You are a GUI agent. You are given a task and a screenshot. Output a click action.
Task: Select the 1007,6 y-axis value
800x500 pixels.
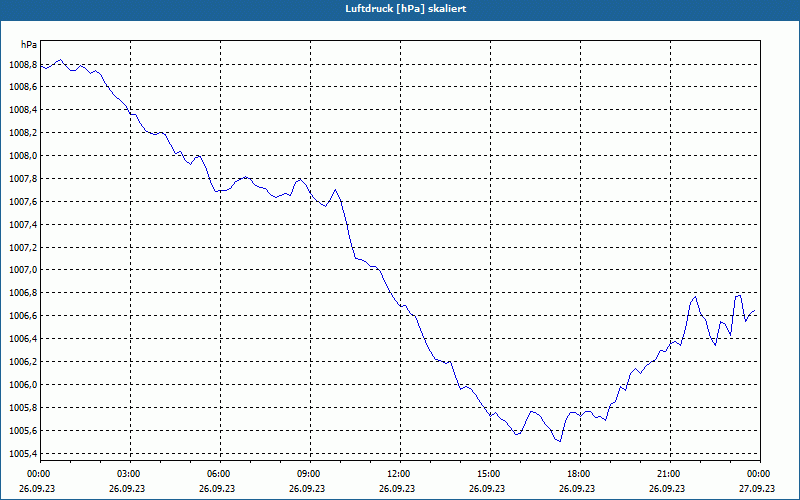(x=23, y=202)
